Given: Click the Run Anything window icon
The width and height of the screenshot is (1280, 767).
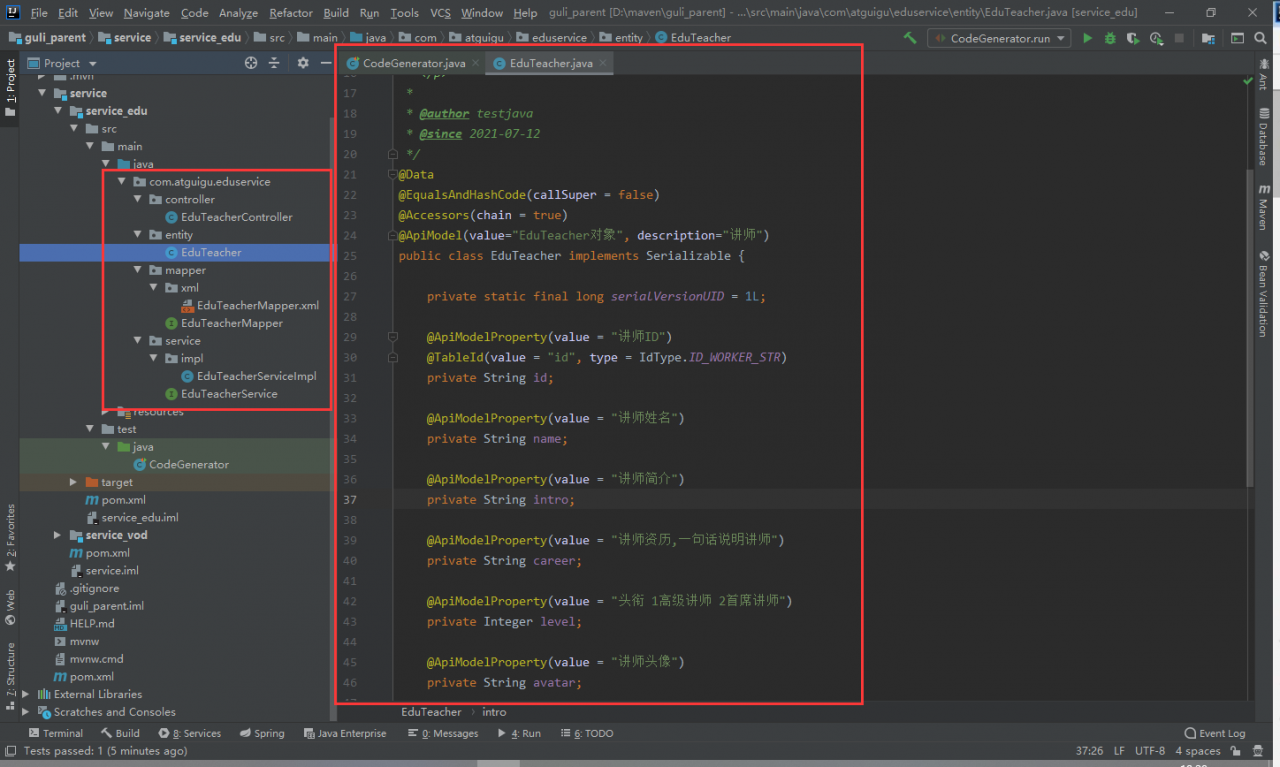Looking at the screenshot, I should (1238, 38).
